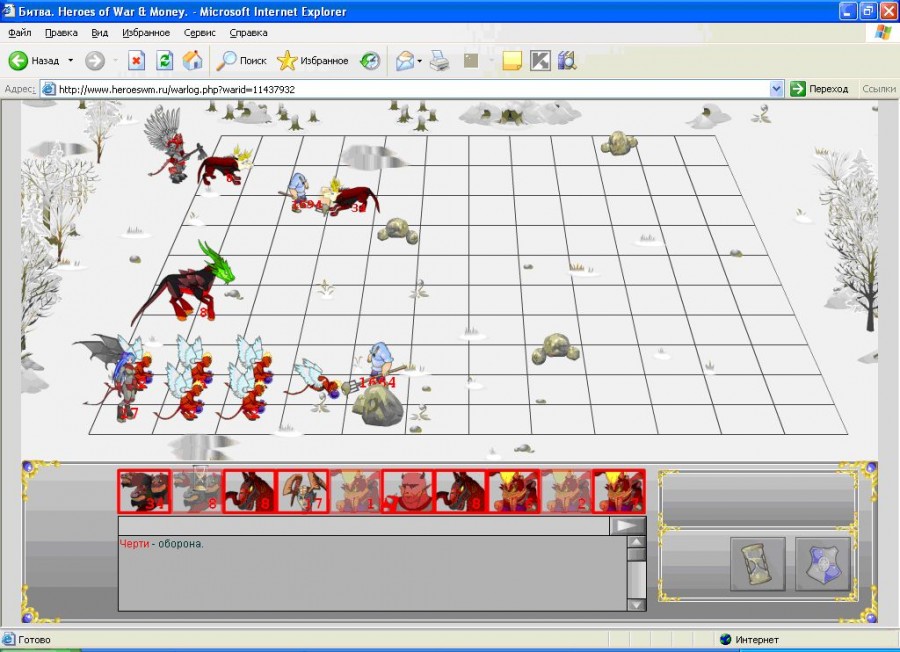This screenshot has height=652, width=900.
Task: Open the Избранное menu in the menu bar
Action: [146, 33]
